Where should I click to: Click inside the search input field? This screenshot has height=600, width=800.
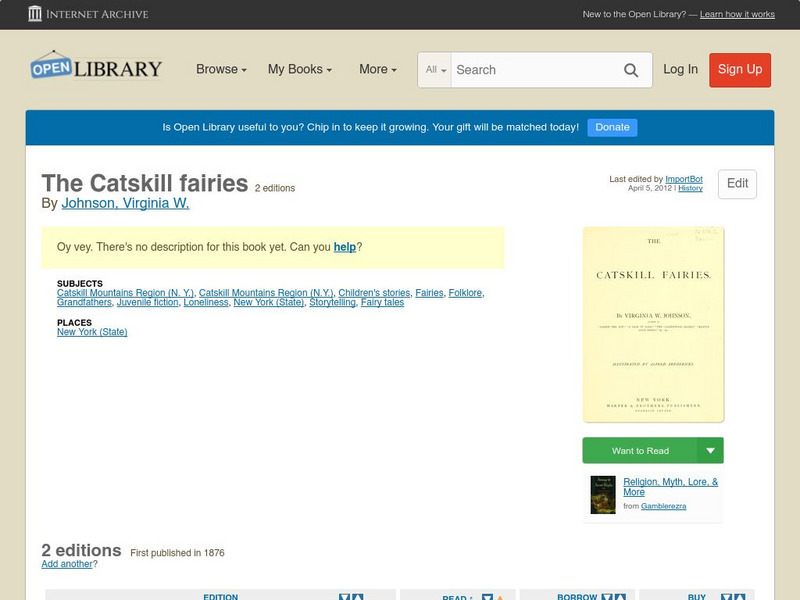point(530,70)
